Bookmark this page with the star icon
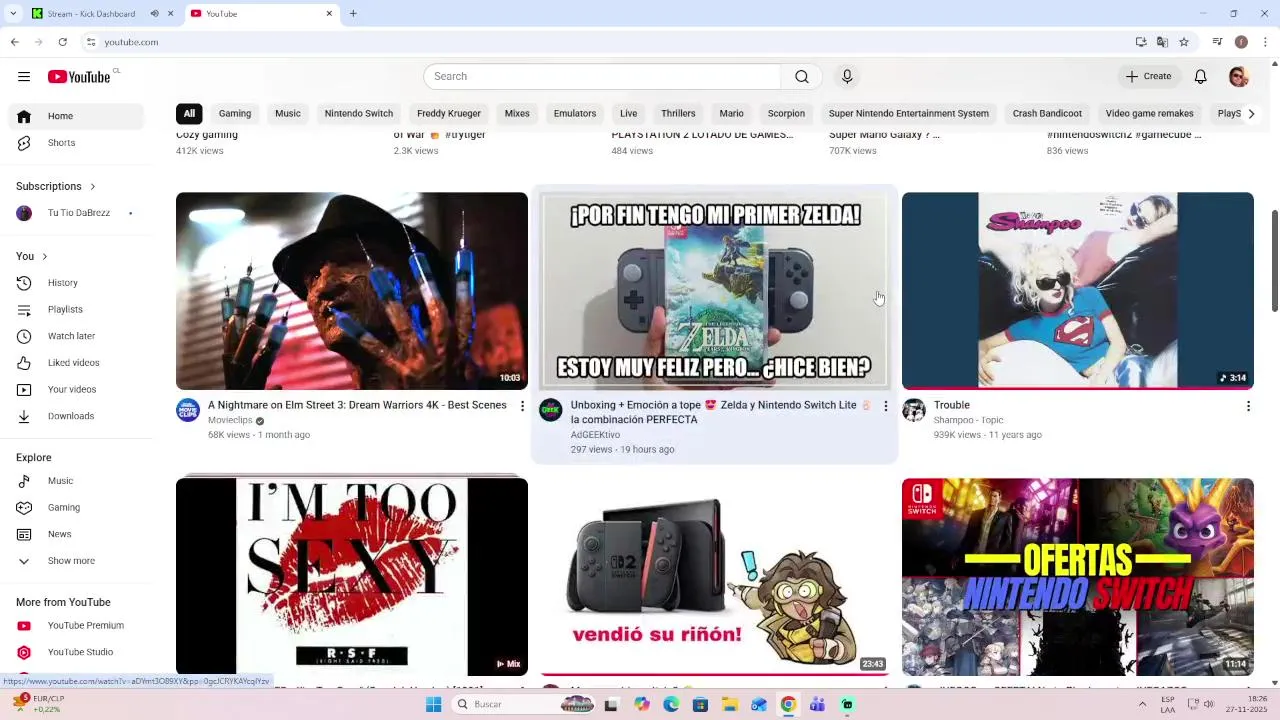The height and width of the screenshot is (720, 1280). [1184, 42]
